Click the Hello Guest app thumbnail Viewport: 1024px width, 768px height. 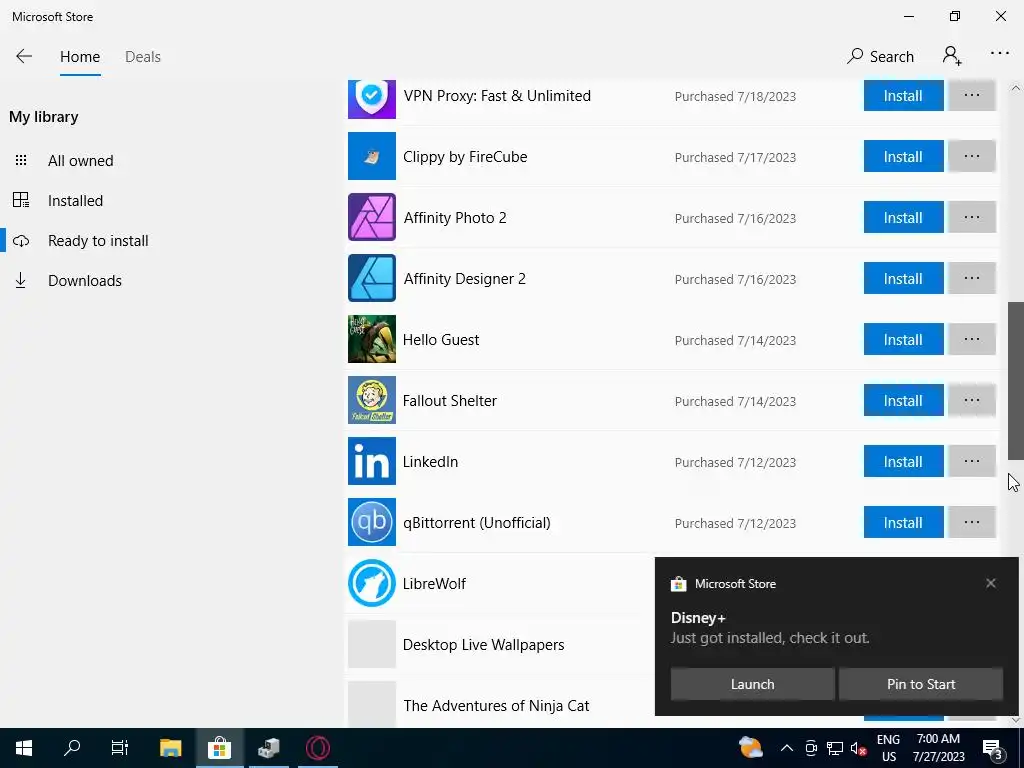tap(372, 339)
